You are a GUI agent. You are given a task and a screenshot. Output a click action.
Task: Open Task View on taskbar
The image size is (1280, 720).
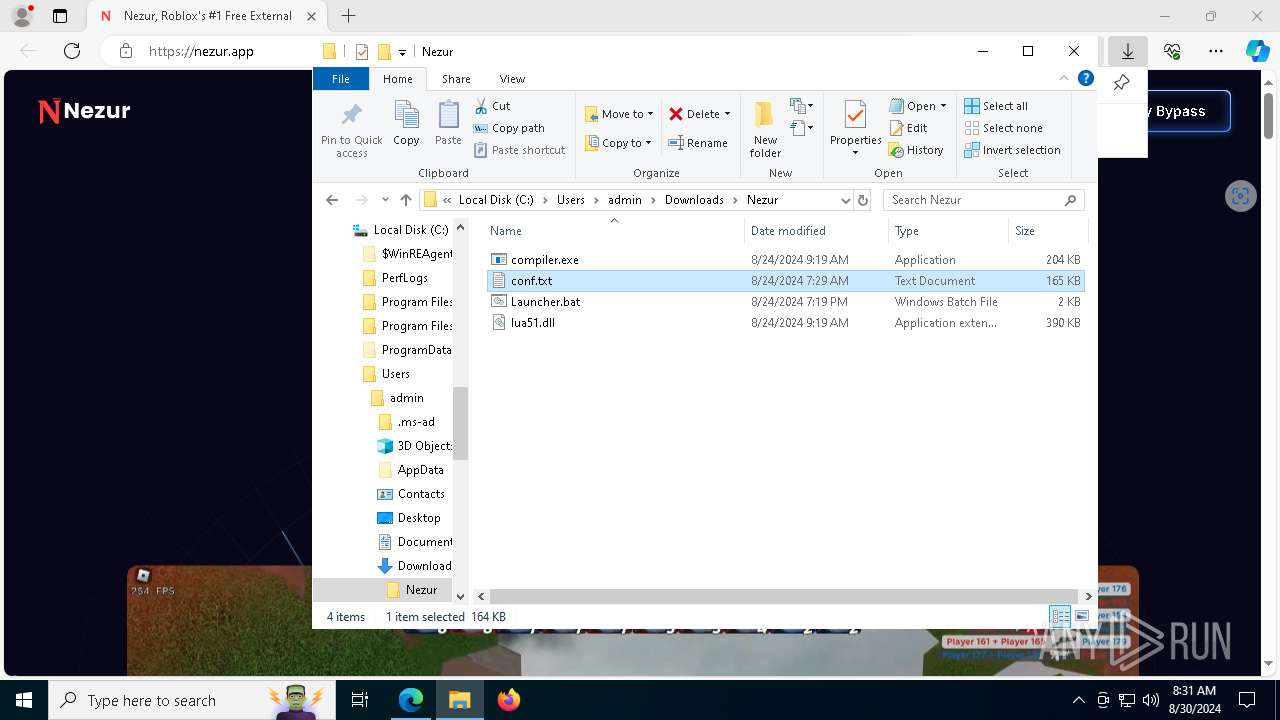tap(360, 700)
